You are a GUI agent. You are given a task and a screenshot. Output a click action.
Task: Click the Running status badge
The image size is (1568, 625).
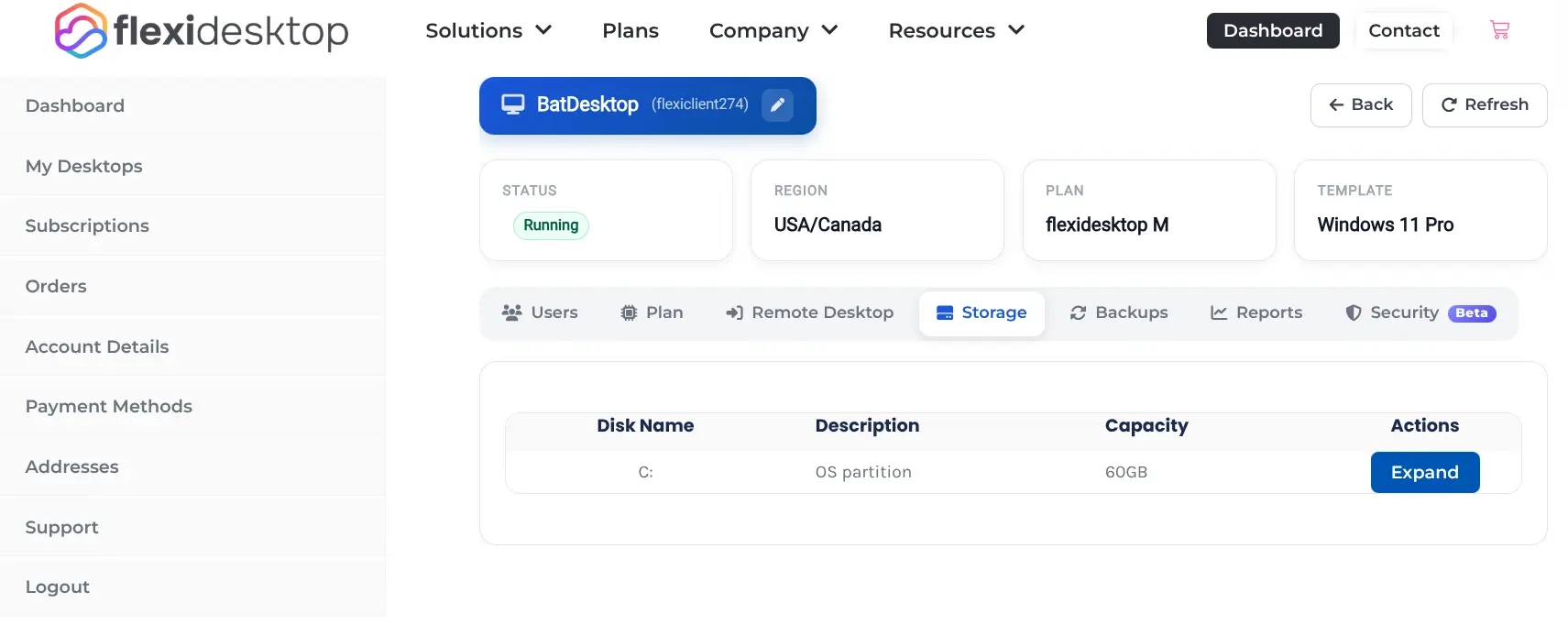tap(551, 225)
